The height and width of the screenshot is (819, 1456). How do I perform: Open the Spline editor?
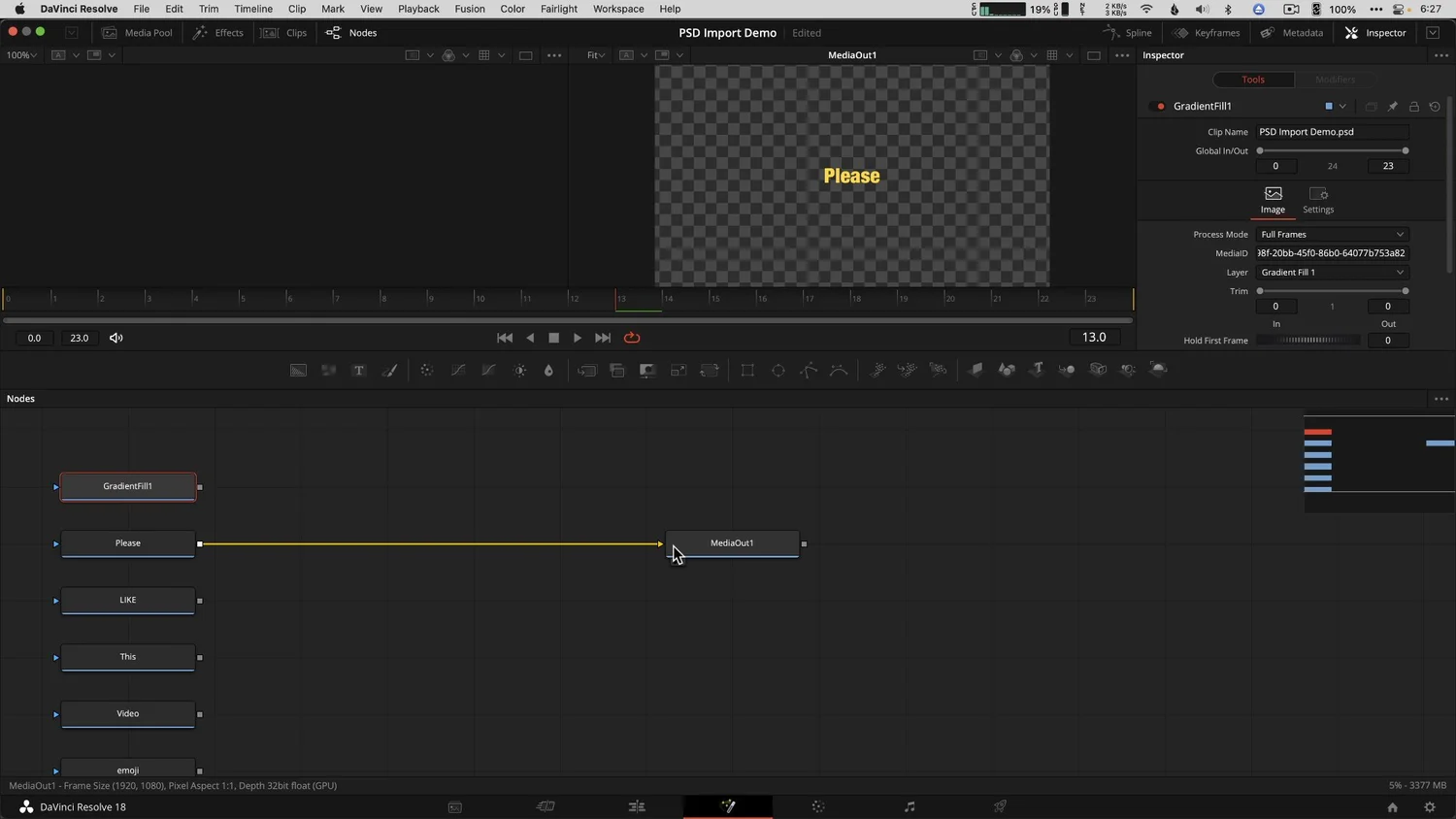[1128, 32]
